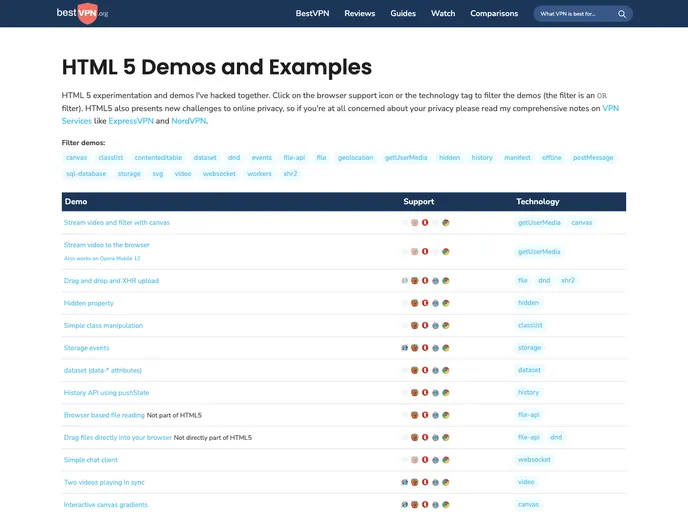Click Firefox icon in Two videos playing row
This screenshot has width=688, height=512.
point(415,482)
